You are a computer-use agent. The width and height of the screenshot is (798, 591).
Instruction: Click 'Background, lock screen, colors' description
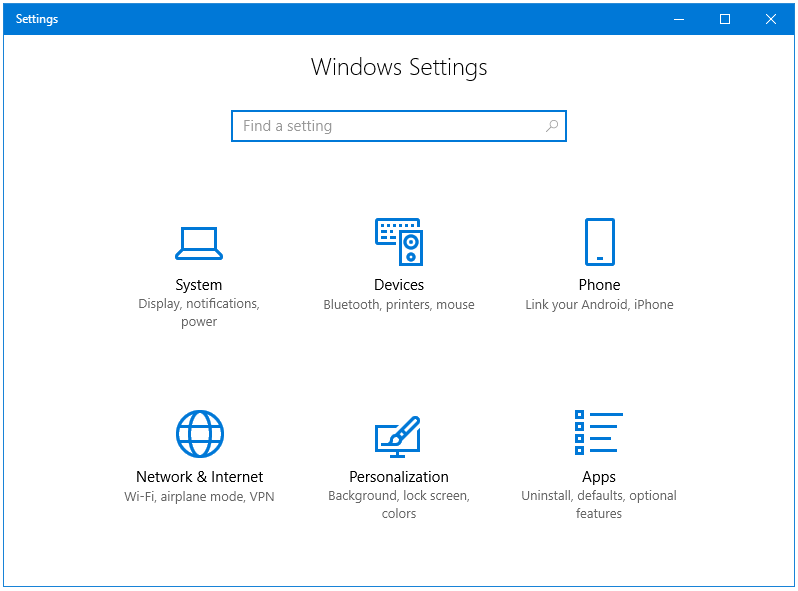[399, 504]
